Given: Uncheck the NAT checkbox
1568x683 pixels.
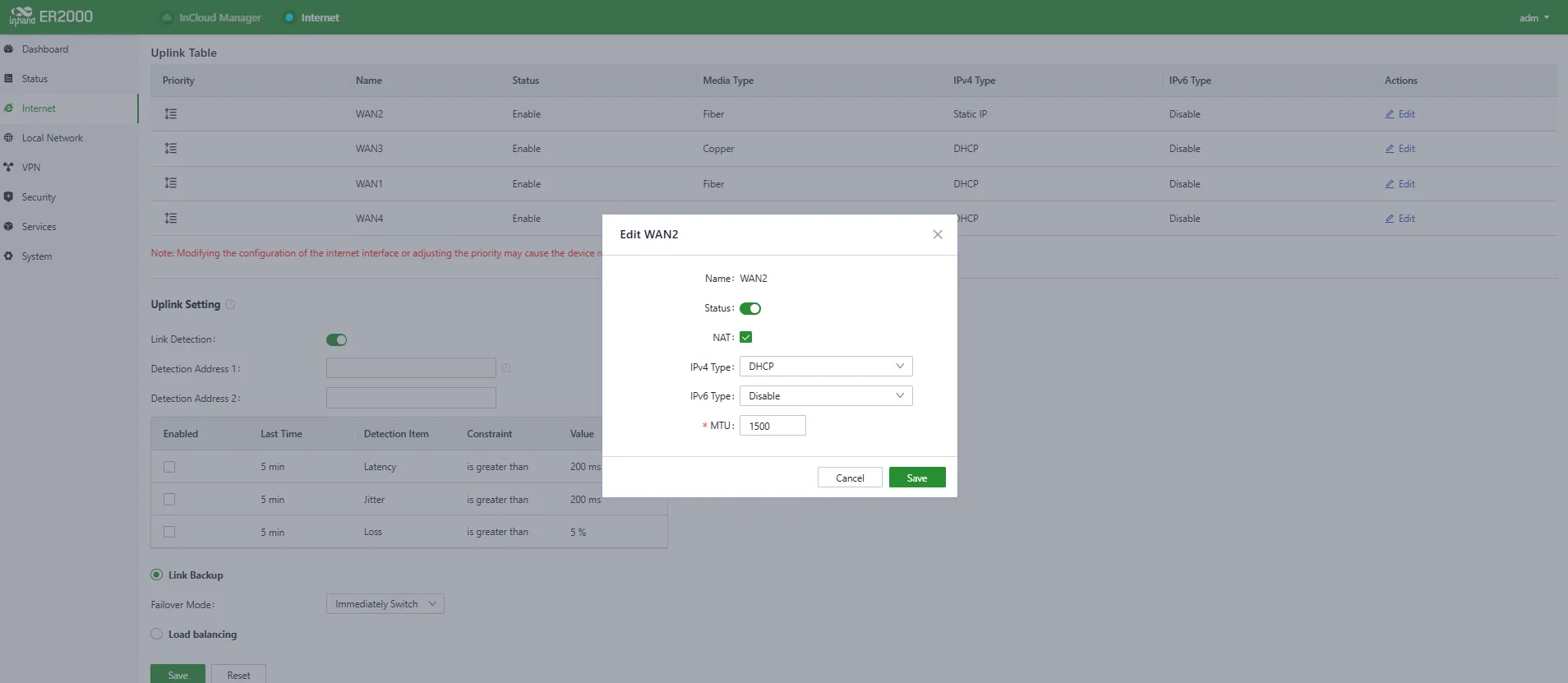Looking at the screenshot, I should coord(746,337).
